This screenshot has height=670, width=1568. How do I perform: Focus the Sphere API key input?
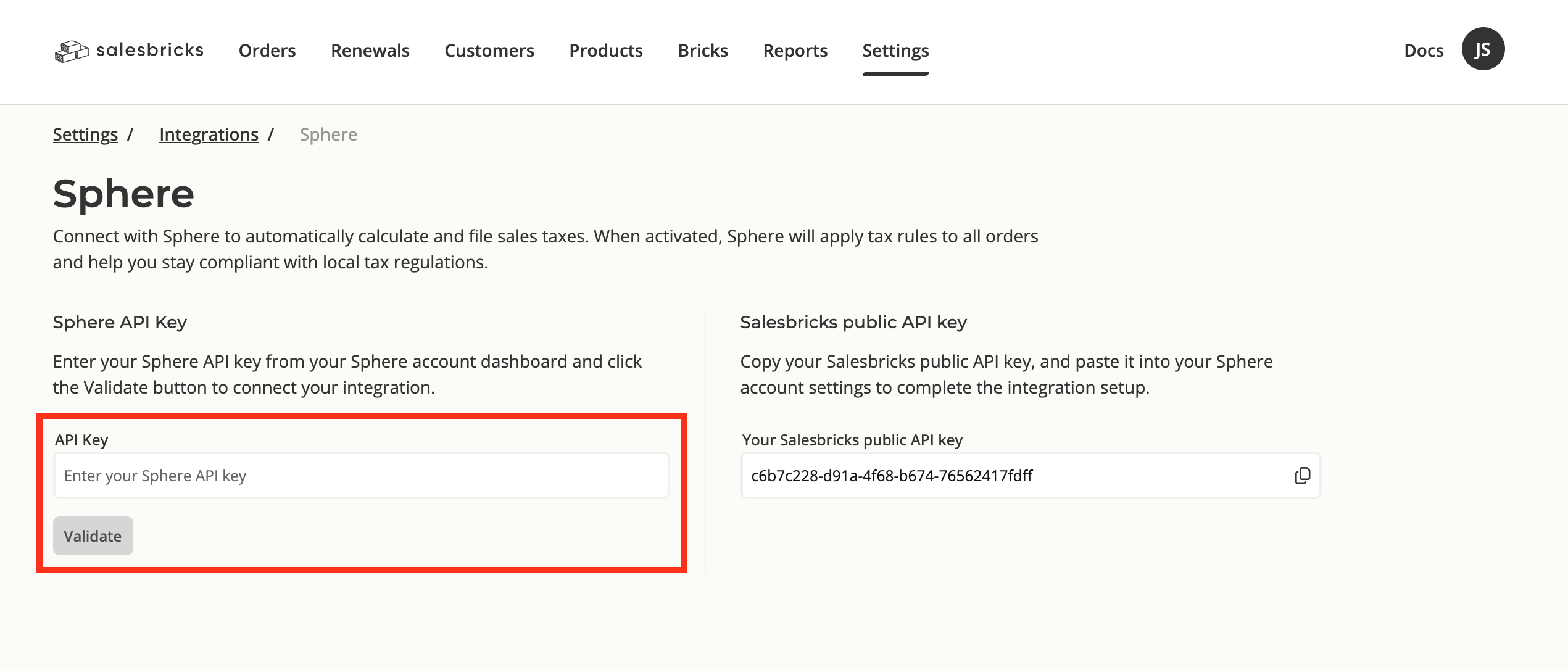click(361, 476)
